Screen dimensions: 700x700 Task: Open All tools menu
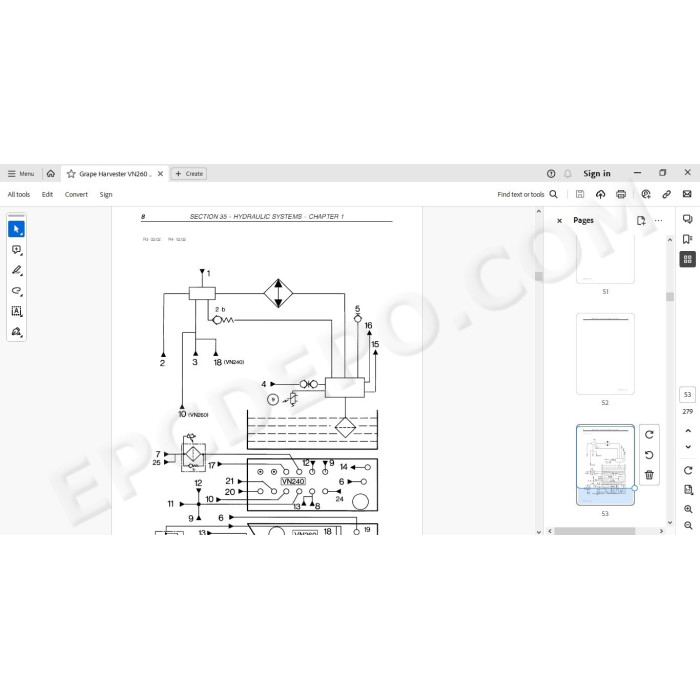pos(19,194)
